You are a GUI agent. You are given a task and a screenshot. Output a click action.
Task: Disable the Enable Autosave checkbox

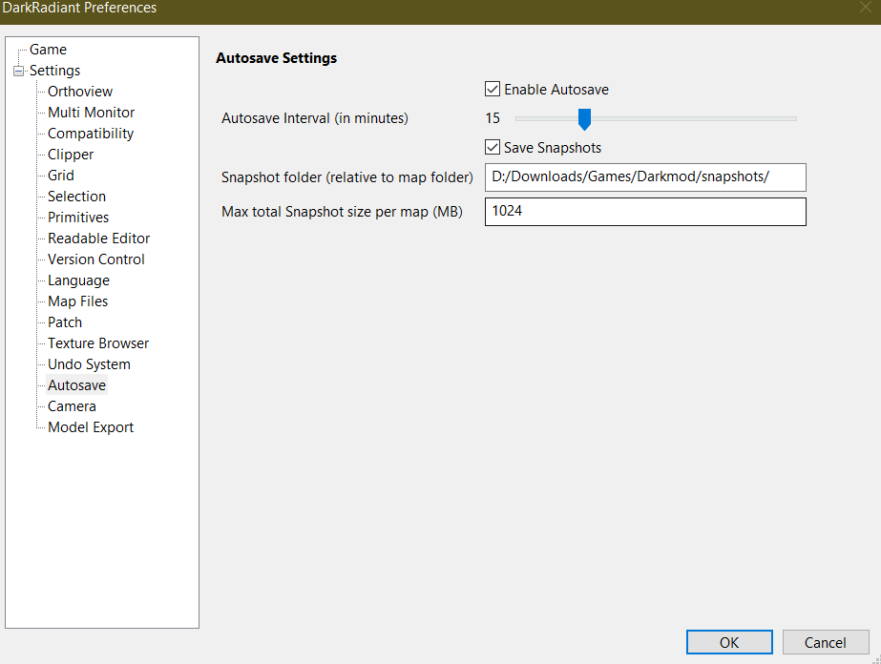click(492, 90)
